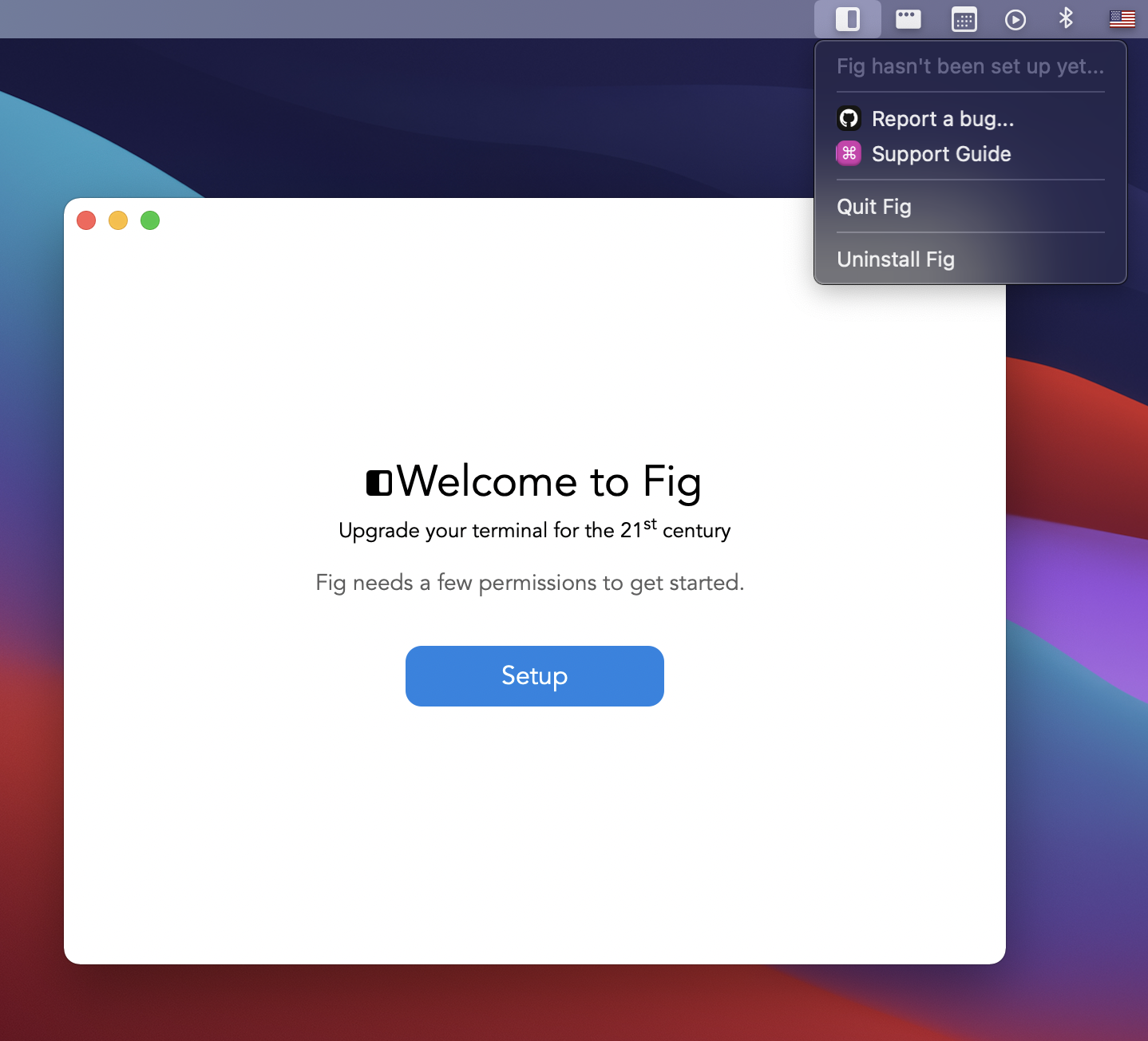Open the US flag input source menu
The width and height of the screenshot is (1148, 1041).
[x=1122, y=19]
